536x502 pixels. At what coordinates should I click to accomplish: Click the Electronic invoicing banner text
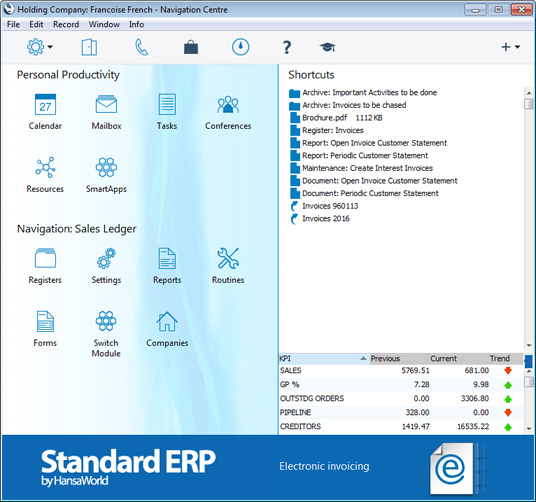pos(324,466)
